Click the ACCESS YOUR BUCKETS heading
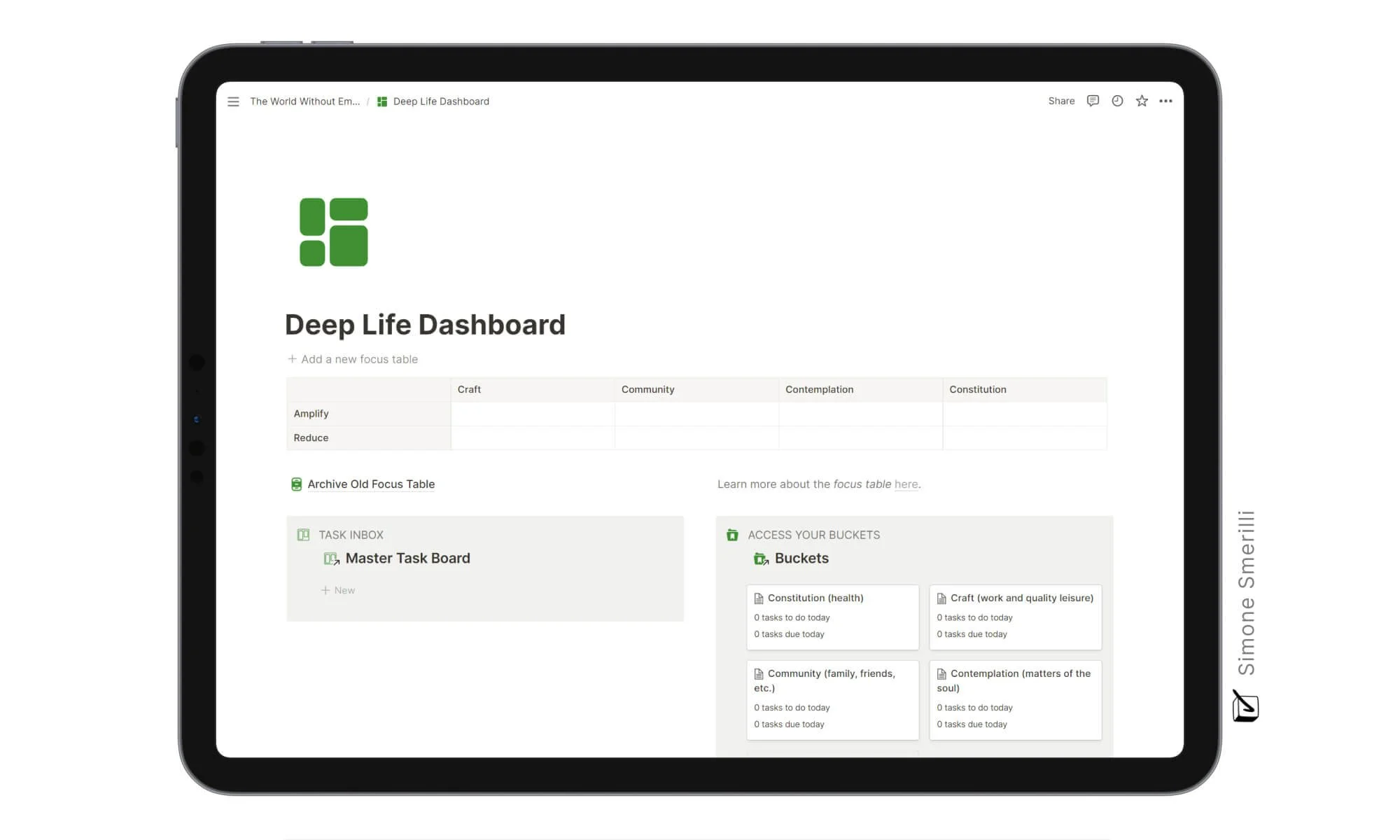 (x=813, y=535)
